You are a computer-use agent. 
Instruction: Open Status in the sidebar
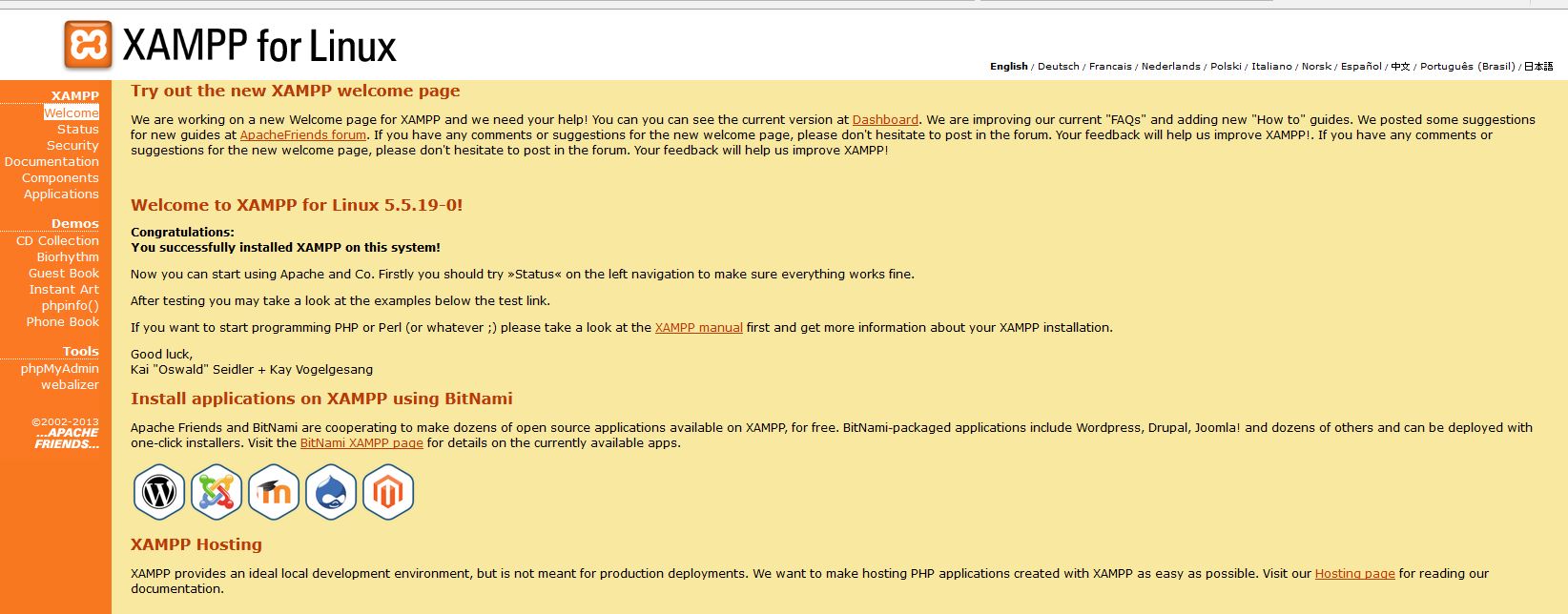click(78, 129)
